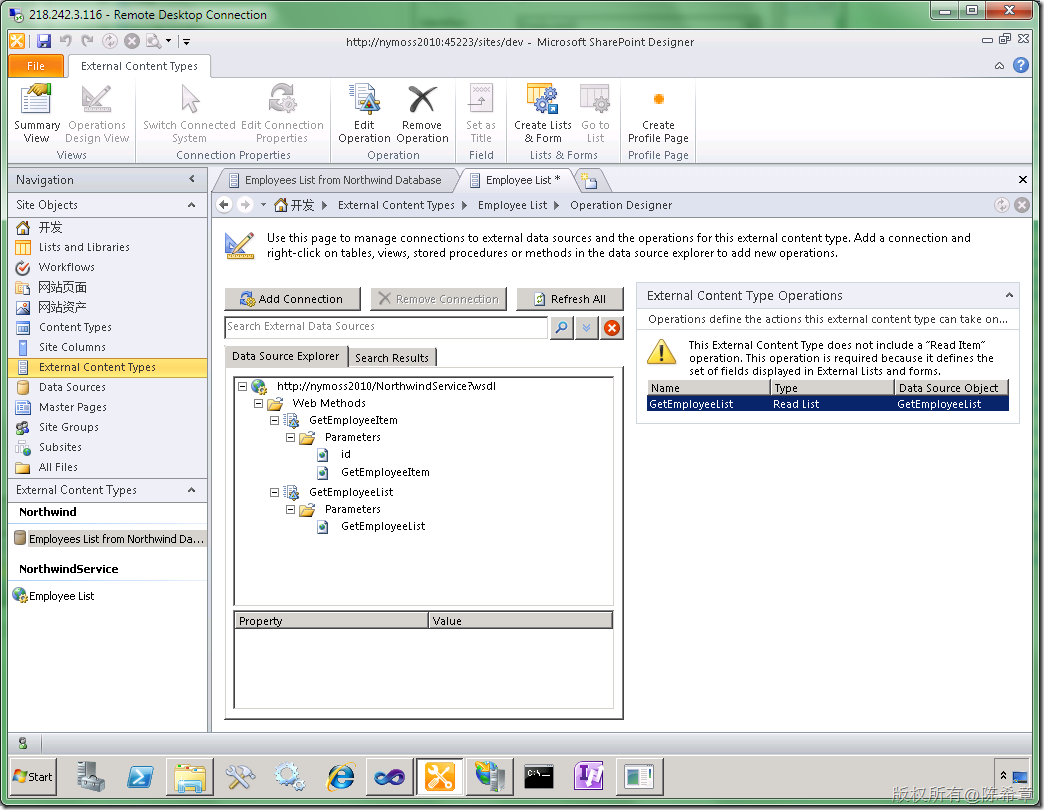The height and width of the screenshot is (810, 1044).
Task: Click External Content Types breadcrumb link
Action: point(396,205)
